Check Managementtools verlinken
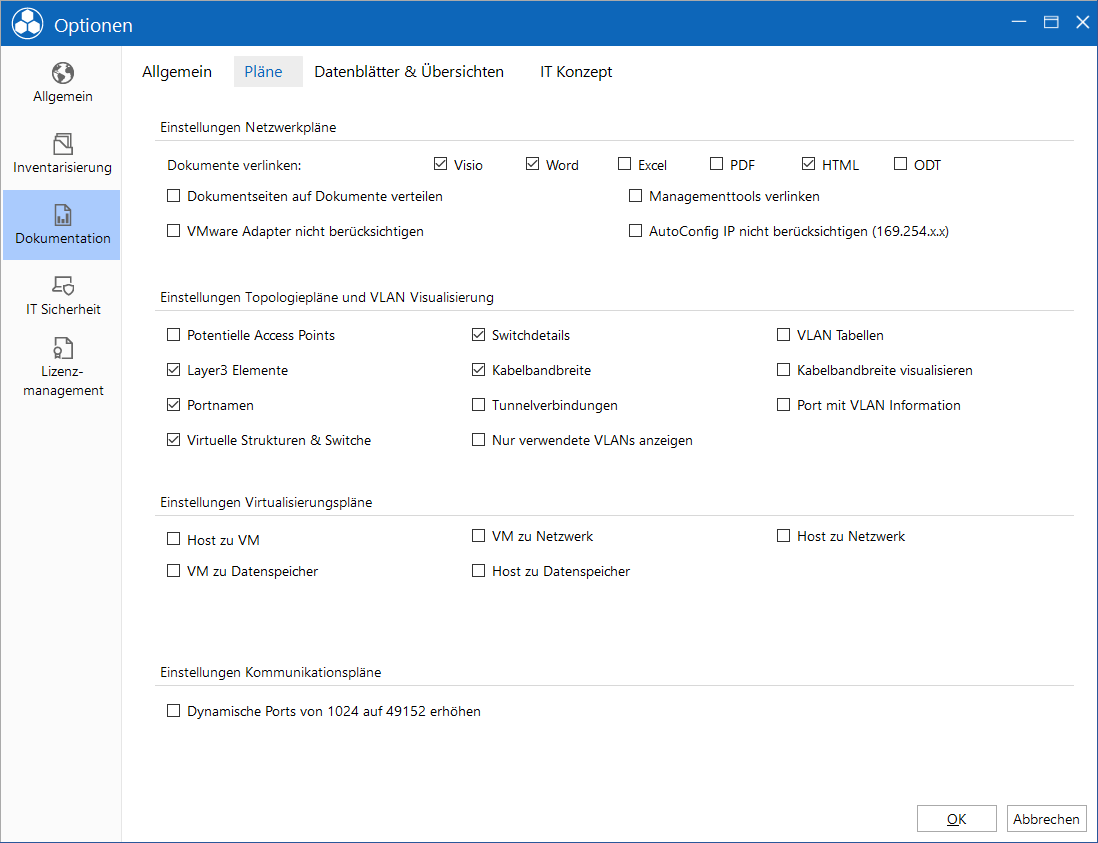Image resolution: width=1098 pixels, height=843 pixels. 635,196
